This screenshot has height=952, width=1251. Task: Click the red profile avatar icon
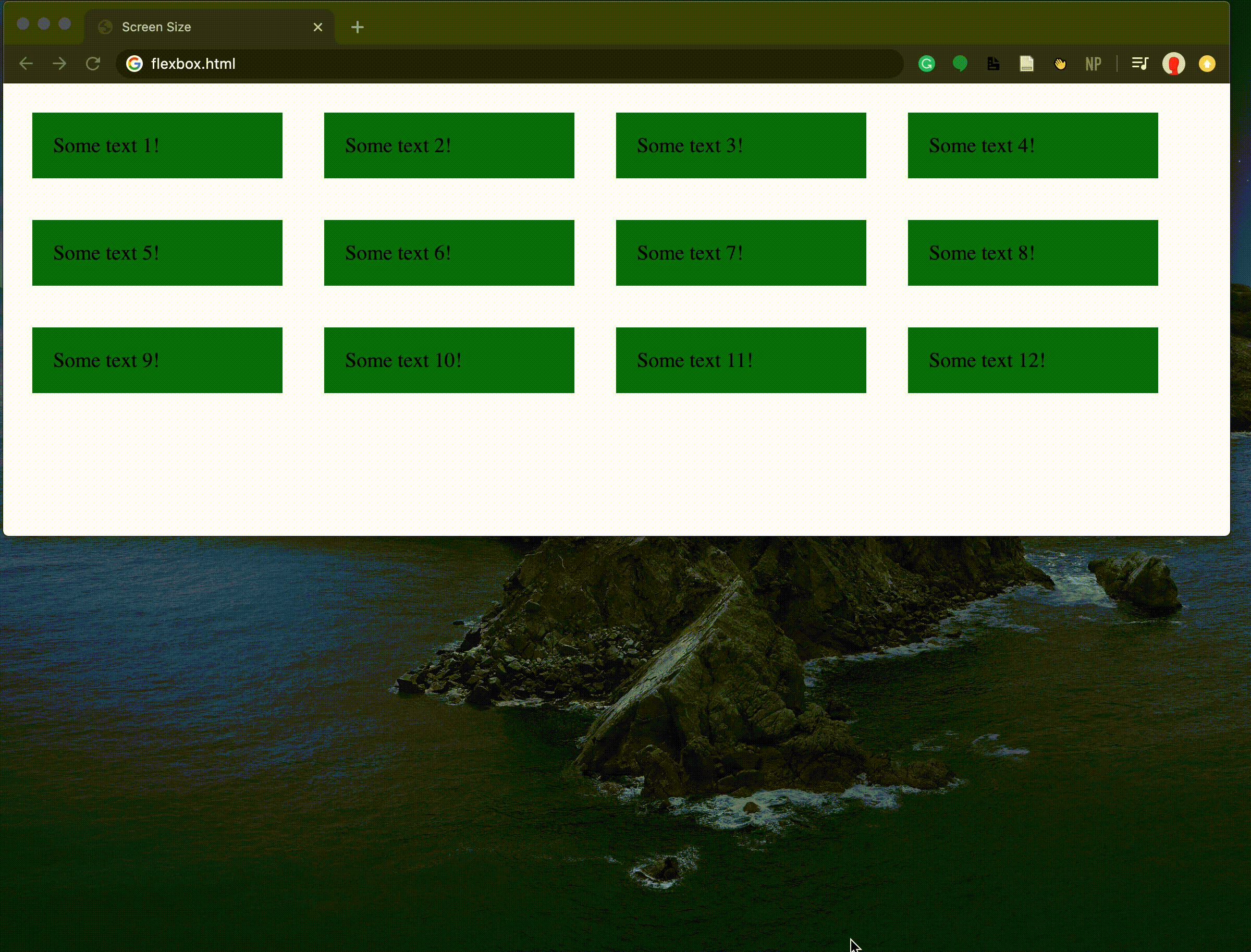(1174, 64)
